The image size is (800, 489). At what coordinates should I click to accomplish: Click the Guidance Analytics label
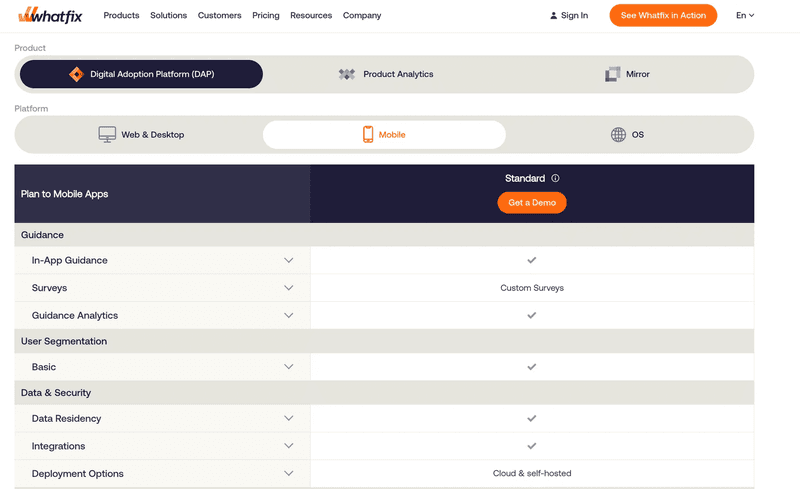click(75, 315)
